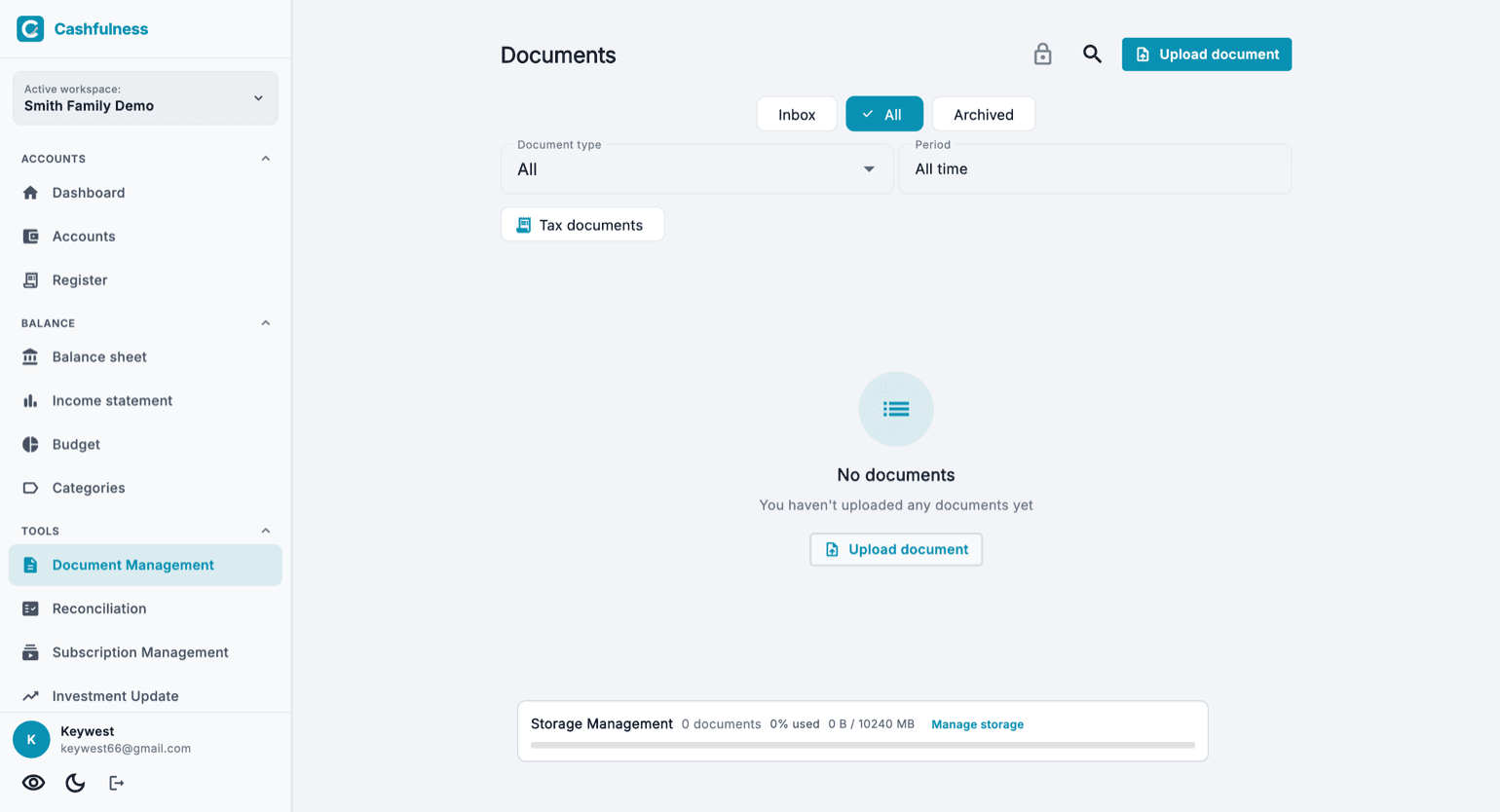Open document search with magnifier icon
1500x812 pixels.
(x=1092, y=55)
